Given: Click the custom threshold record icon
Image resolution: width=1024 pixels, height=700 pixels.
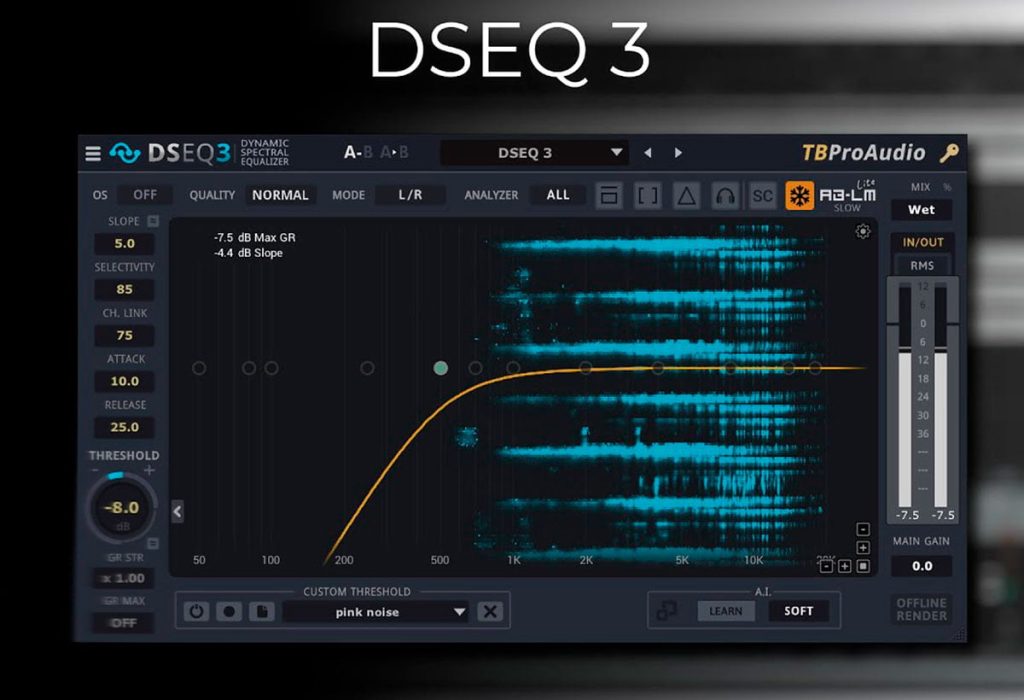Looking at the screenshot, I should coord(229,611).
